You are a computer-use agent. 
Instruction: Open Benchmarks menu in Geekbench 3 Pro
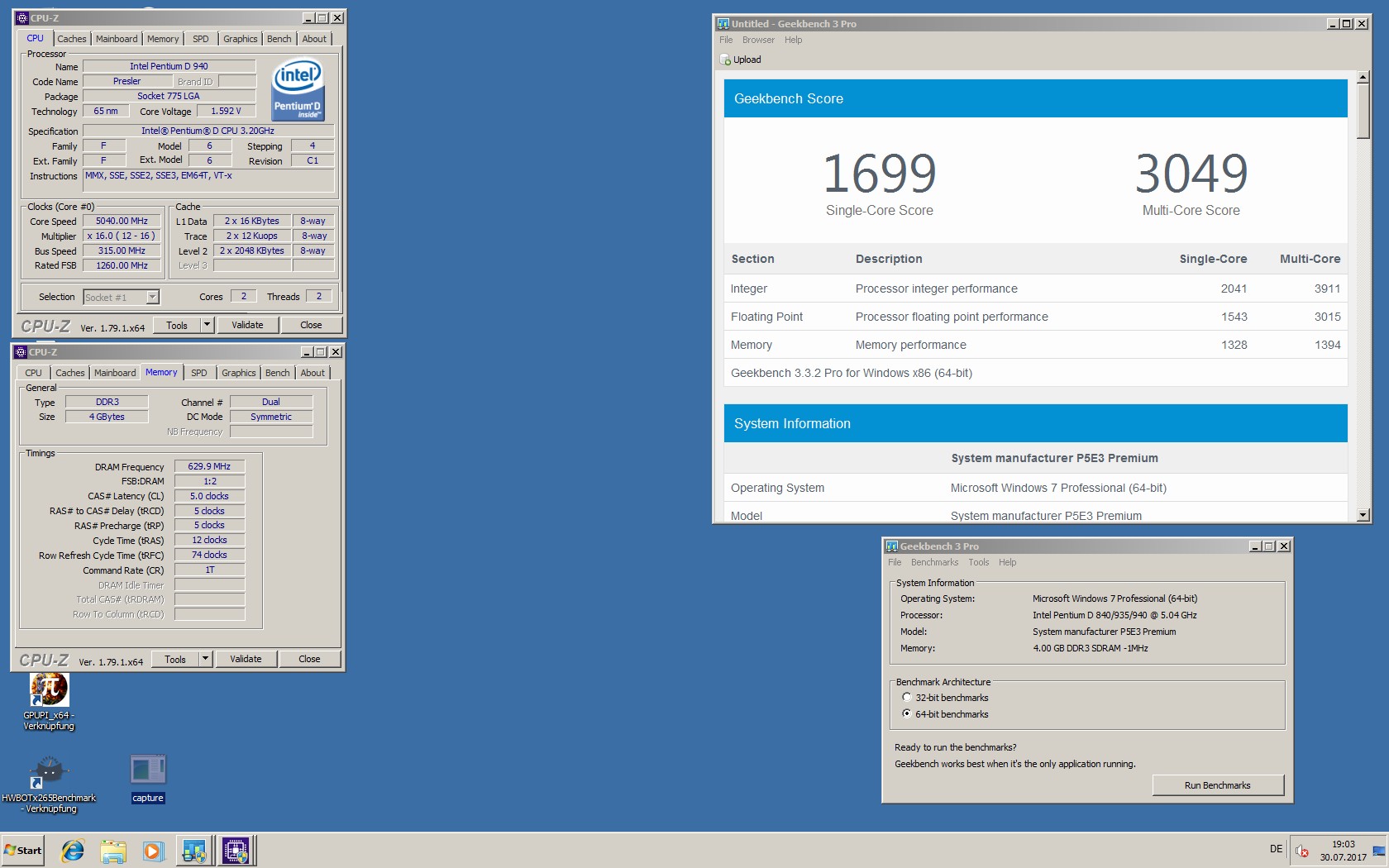pyautogui.click(x=934, y=562)
